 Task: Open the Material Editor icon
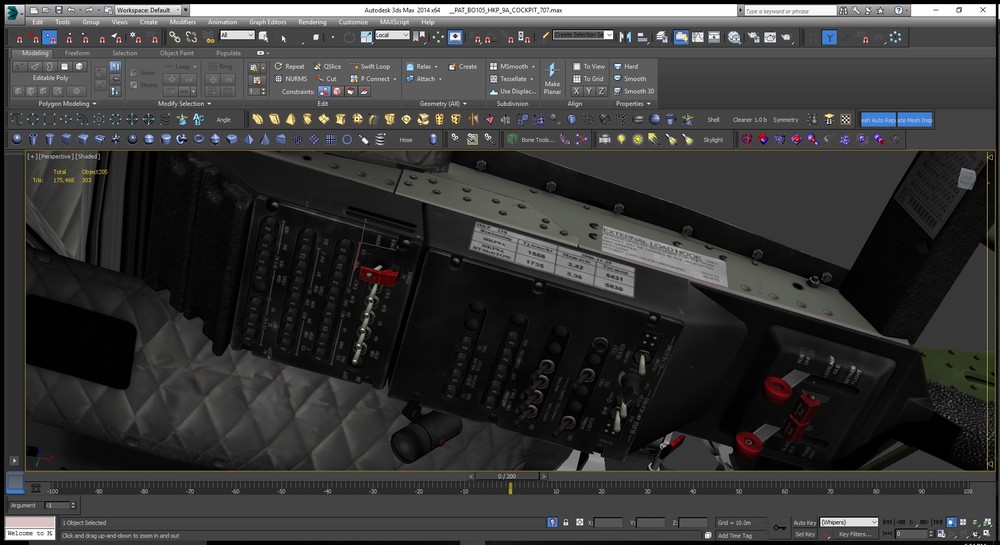click(733, 37)
